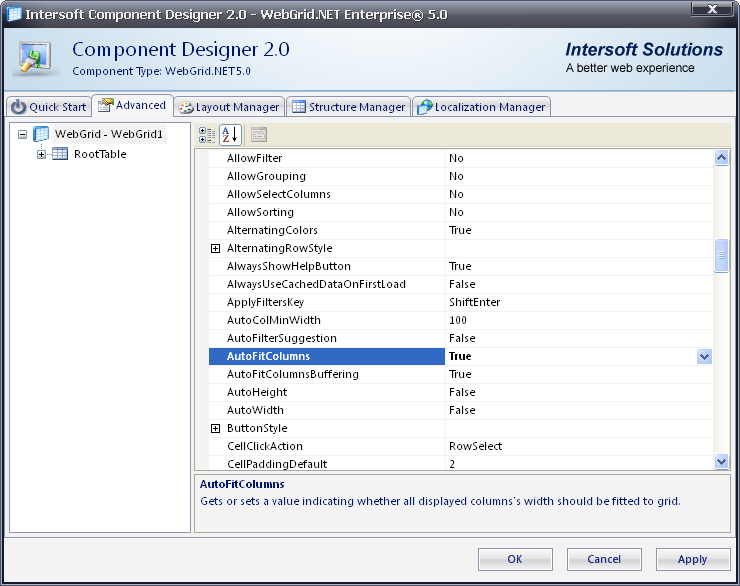
Task: Click the property grid scrollbar thumb
Action: tap(721, 256)
